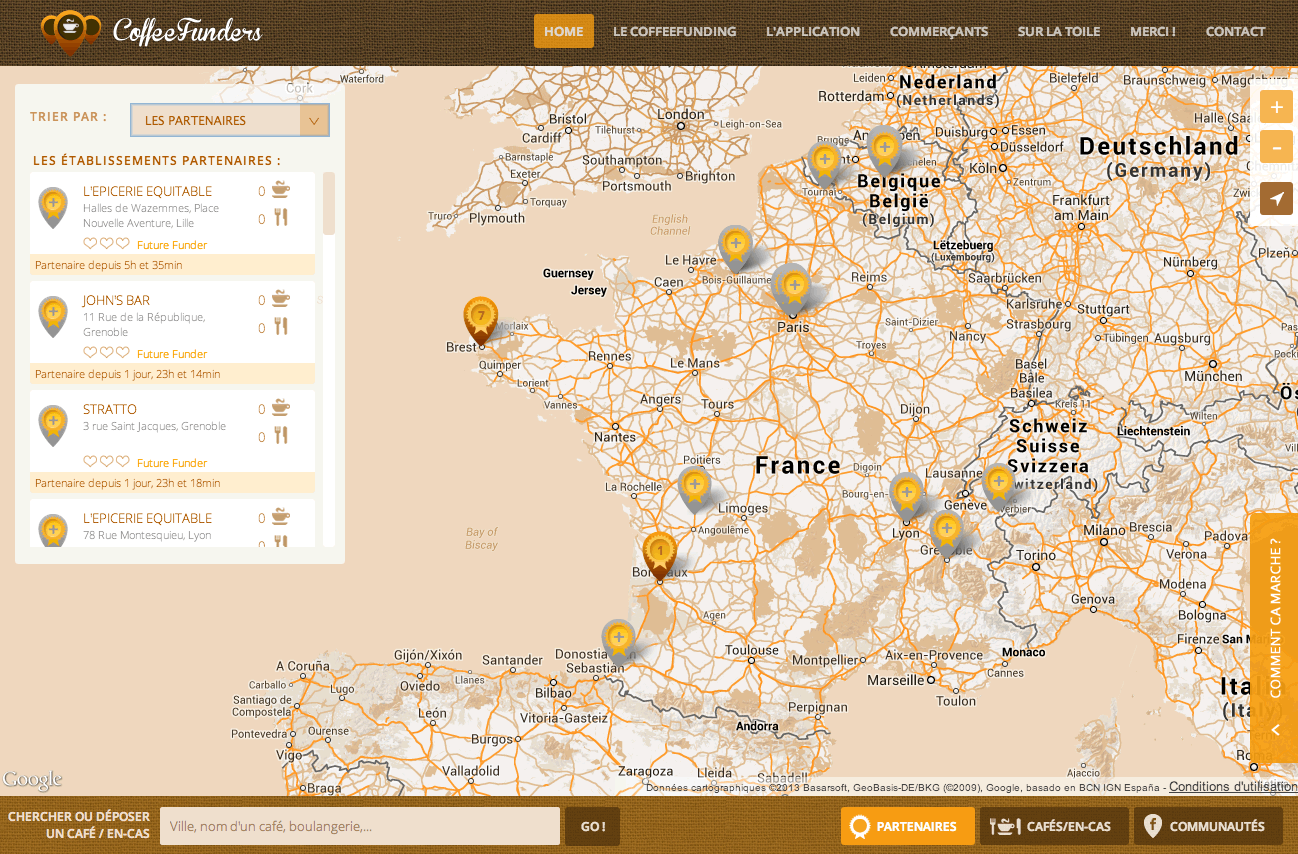Click the partner marker above Belgique label
Viewport: 1298px width, 854px height.
click(884, 150)
